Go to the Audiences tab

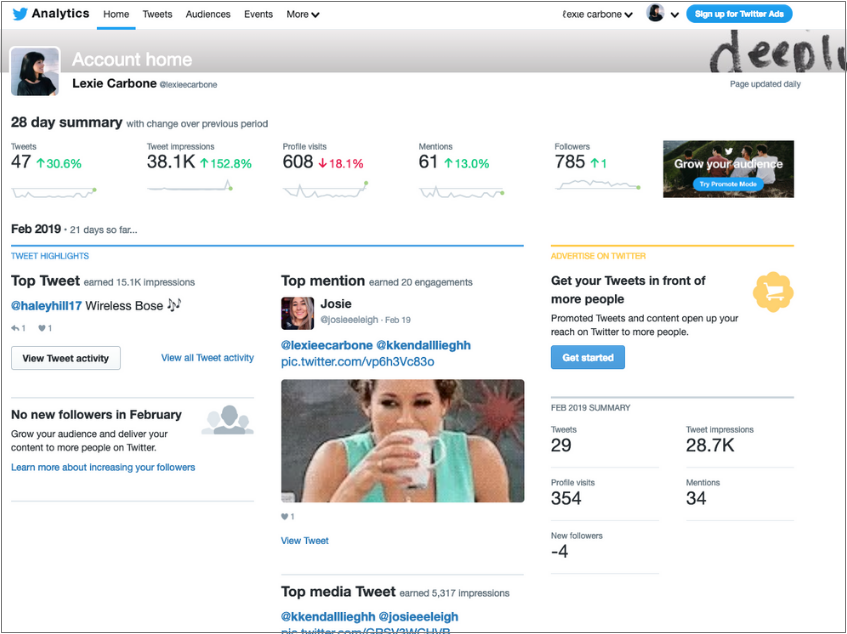tap(208, 14)
